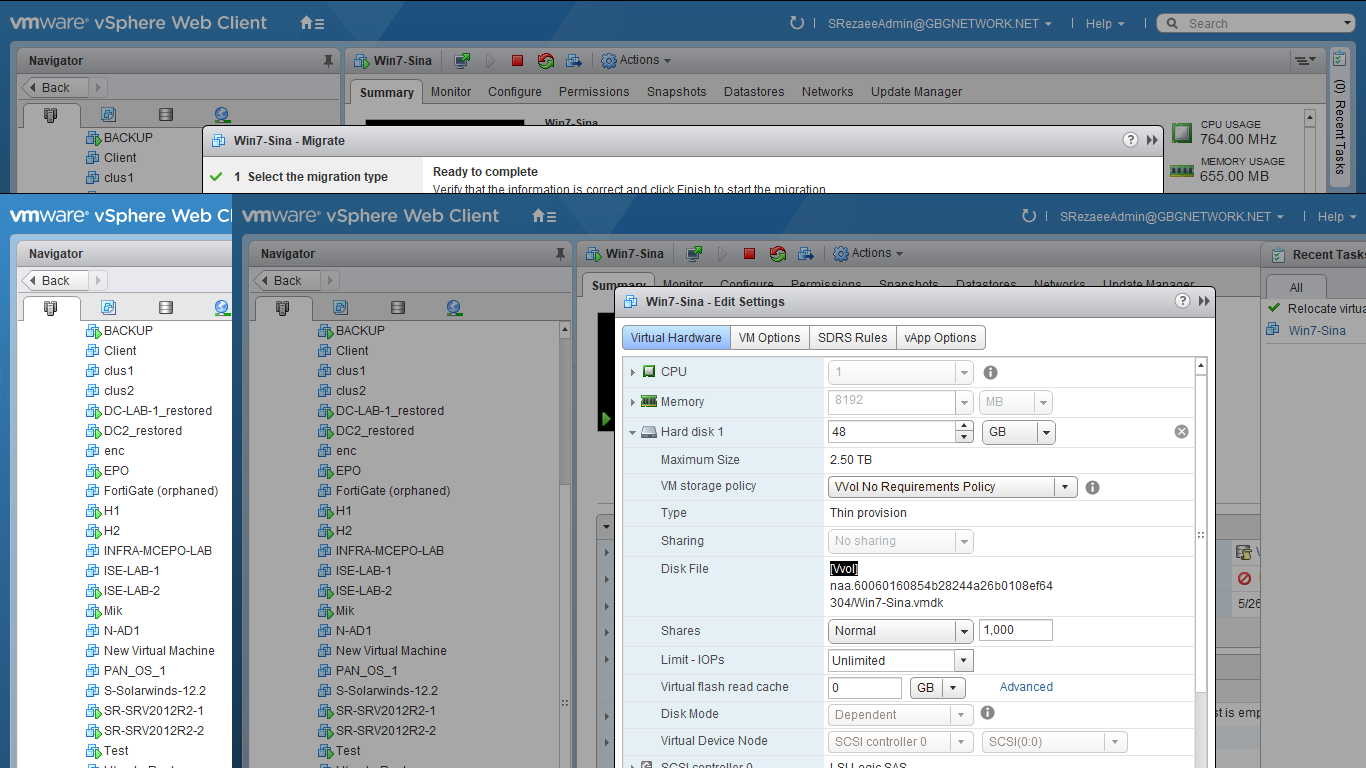Open Actions menu in top window toolbar
The width and height of the screenshot is (1366, 768).
[635, 61]
